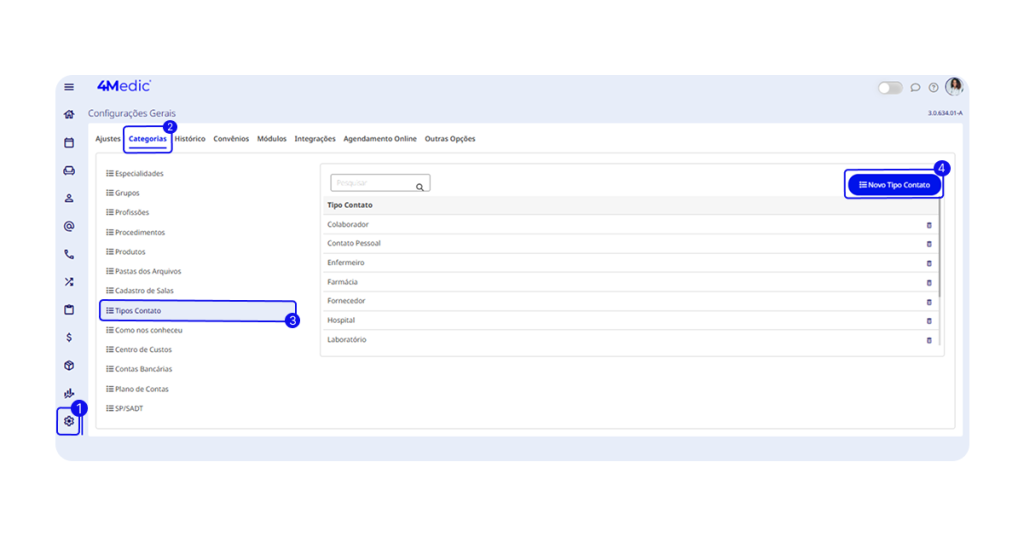Toggle the switch in the top header

(x=889, y=88)
